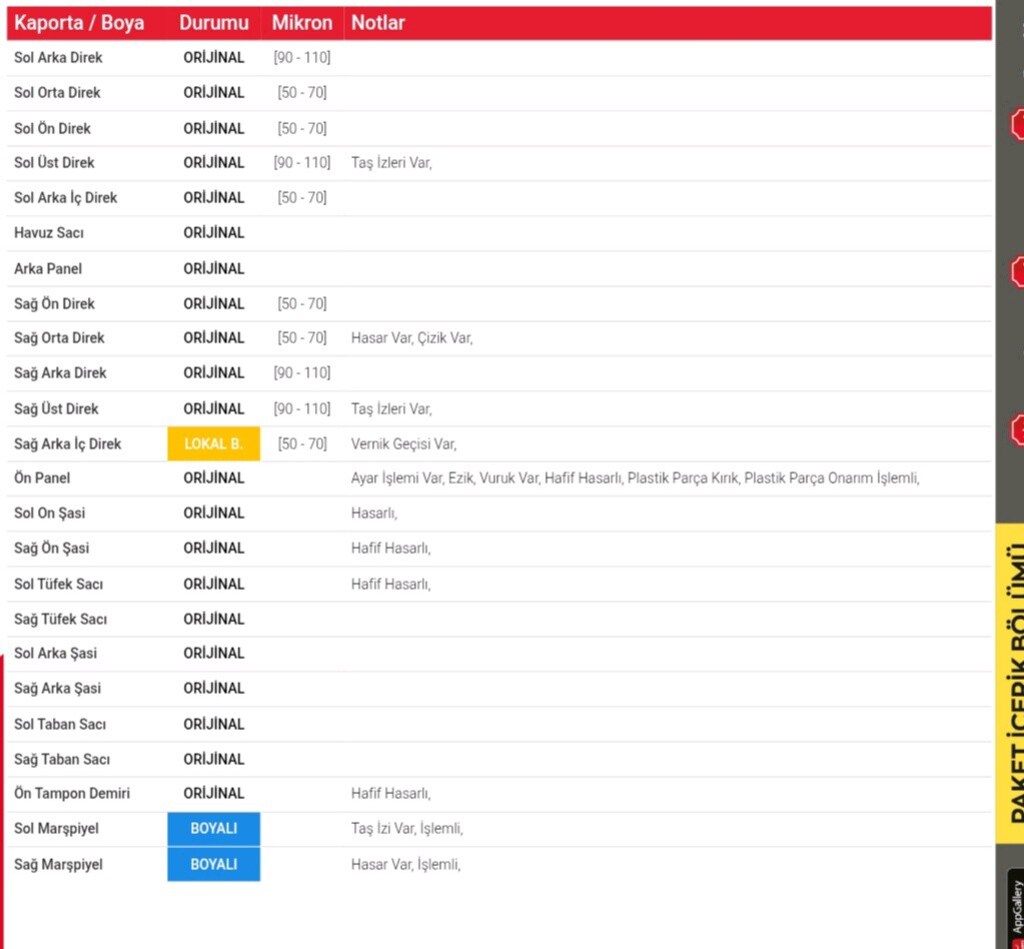Select the Ön Panel row label

[x=42, y=478]
